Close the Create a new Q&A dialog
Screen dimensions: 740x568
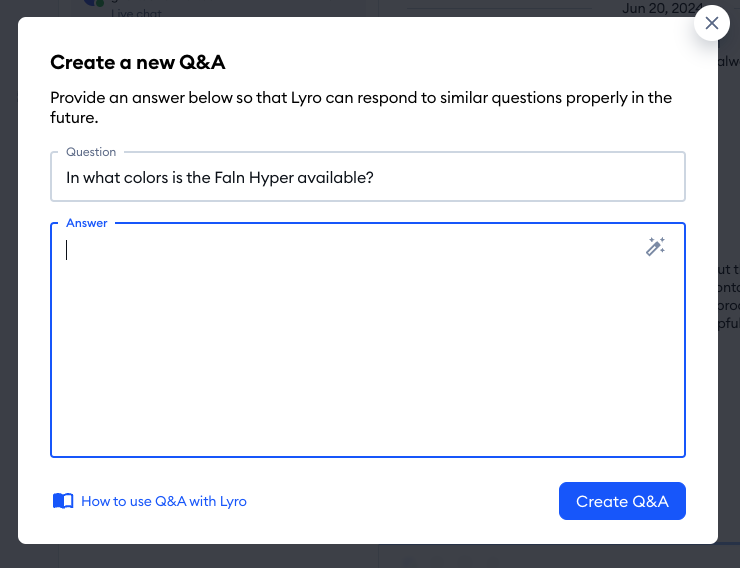(712, 23)
